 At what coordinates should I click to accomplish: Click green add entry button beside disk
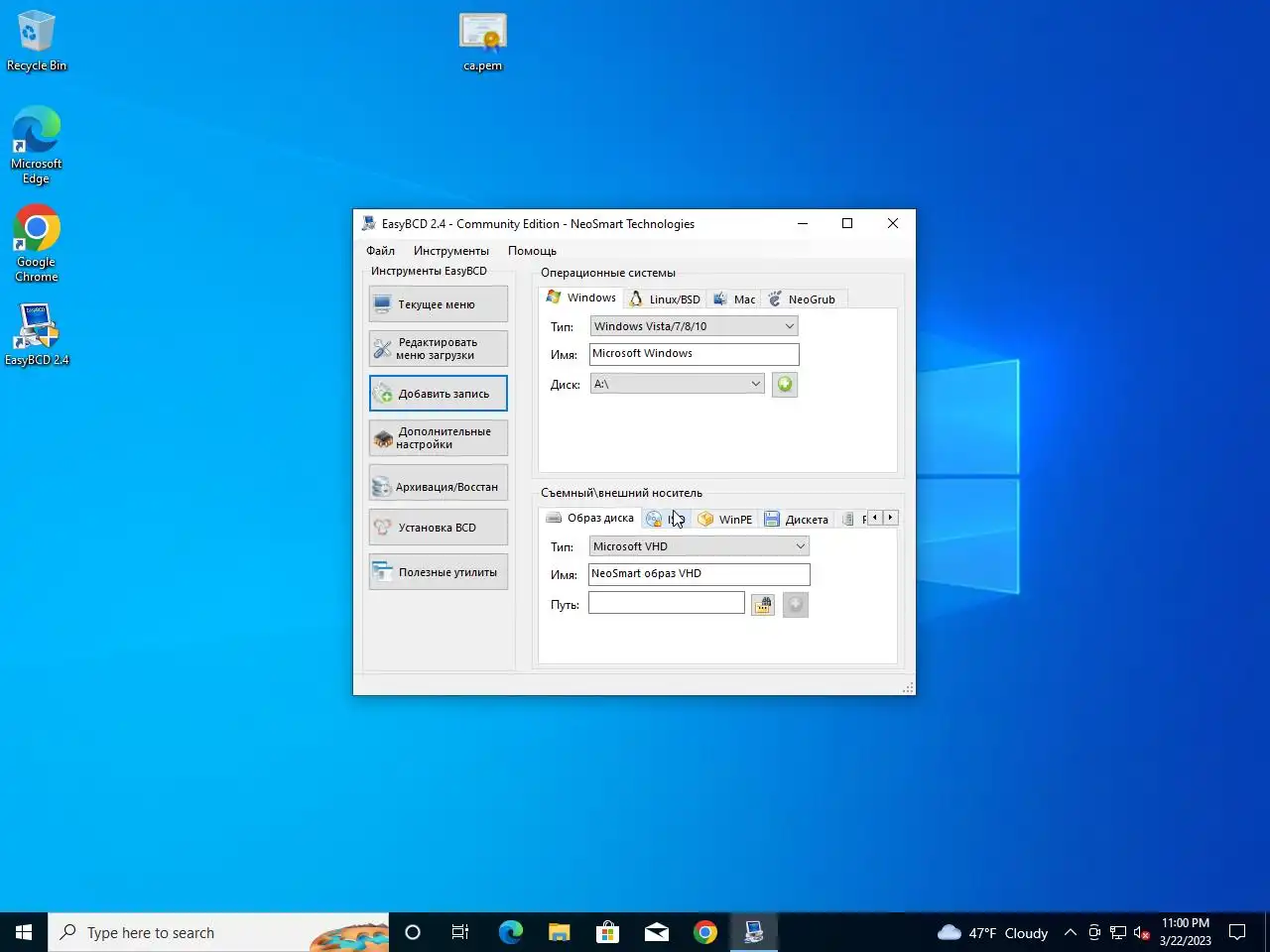(785, 384)
